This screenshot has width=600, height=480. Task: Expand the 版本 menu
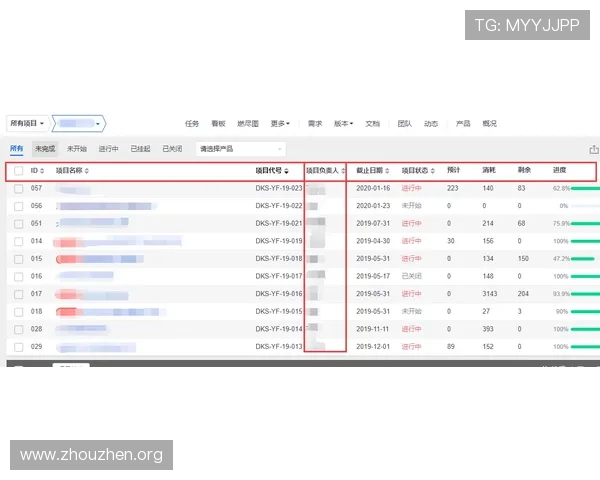343,124
